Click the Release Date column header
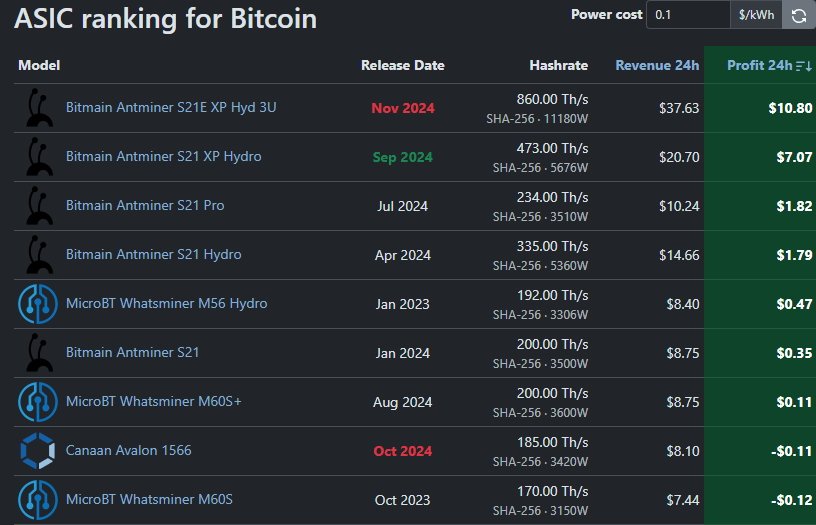816x525 pixels. point(403,66)
